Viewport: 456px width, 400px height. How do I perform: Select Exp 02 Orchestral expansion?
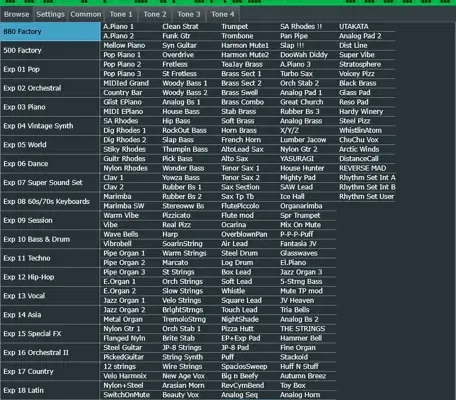(50, 88)
